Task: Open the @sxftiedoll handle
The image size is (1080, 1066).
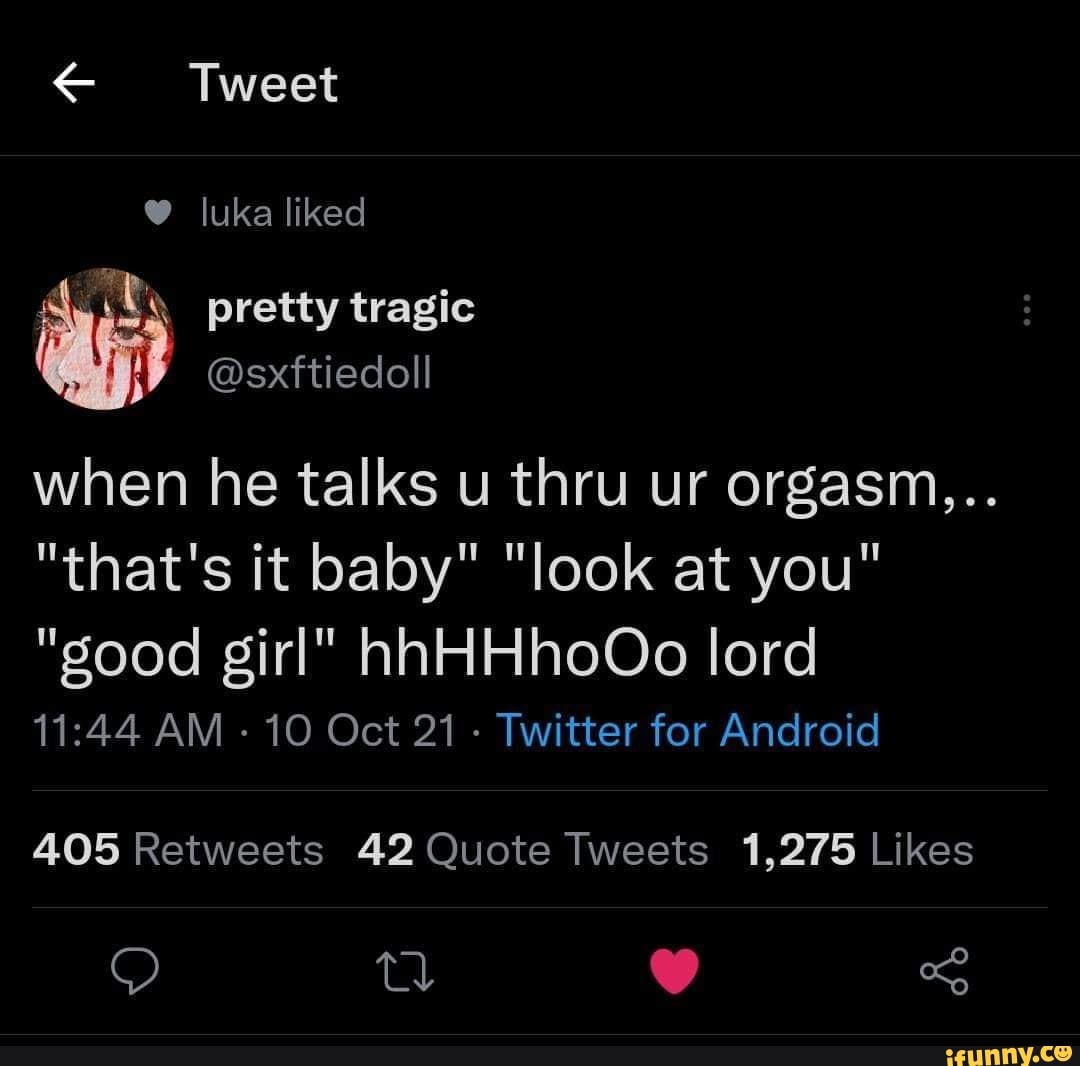Action: [319, 373]
